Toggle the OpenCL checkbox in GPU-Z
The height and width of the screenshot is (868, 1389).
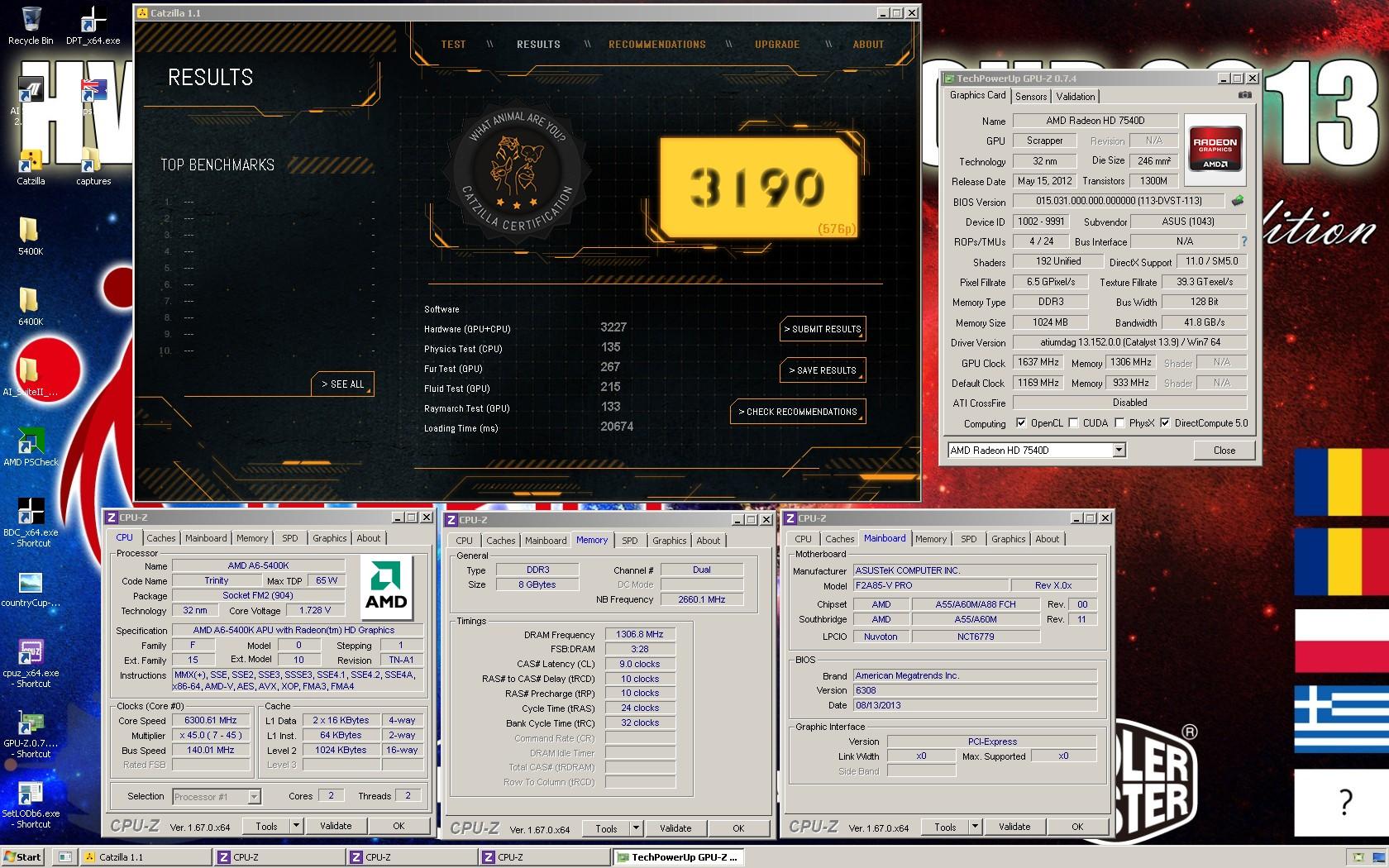[x=1021, y=423]
